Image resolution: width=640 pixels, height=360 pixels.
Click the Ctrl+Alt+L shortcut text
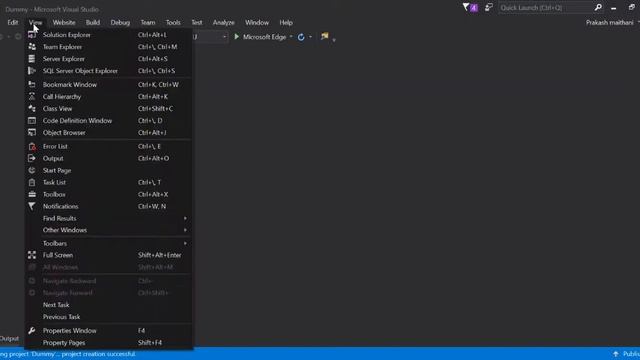[x=152, y=35]
